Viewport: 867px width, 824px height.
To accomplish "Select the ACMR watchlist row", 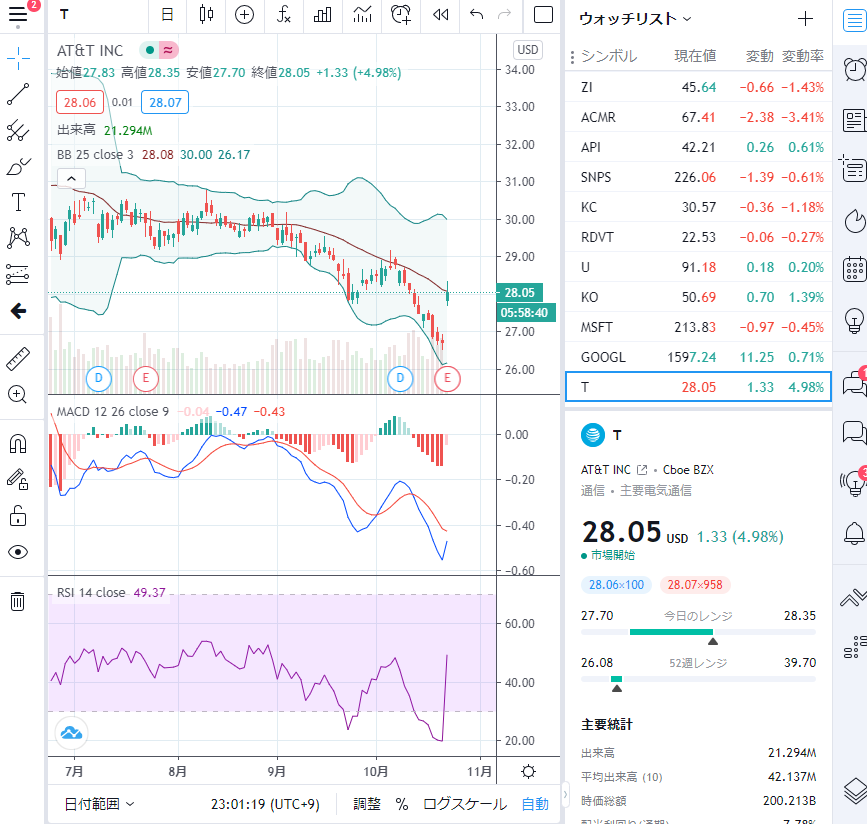I will point(698,117).
